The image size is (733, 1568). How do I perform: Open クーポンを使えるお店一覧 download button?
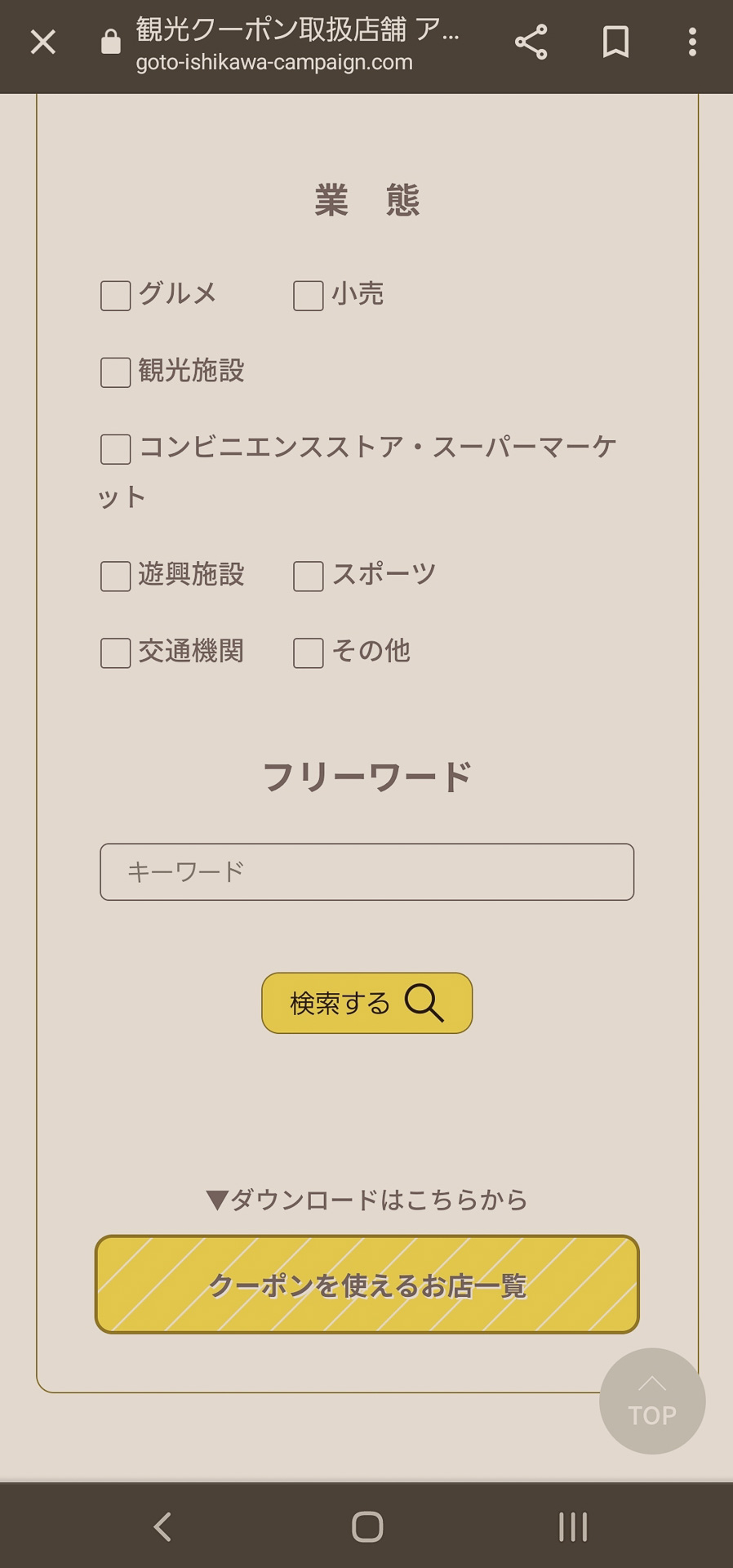pos(366,1285)
